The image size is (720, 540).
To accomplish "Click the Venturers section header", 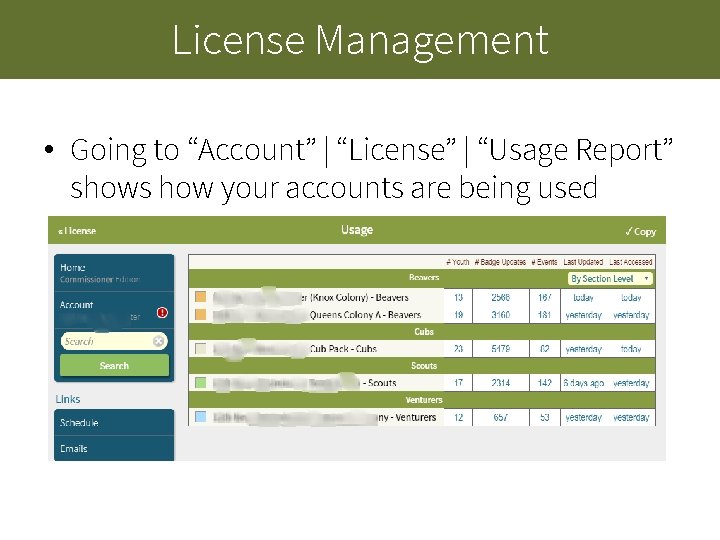I will click(424, 400).
